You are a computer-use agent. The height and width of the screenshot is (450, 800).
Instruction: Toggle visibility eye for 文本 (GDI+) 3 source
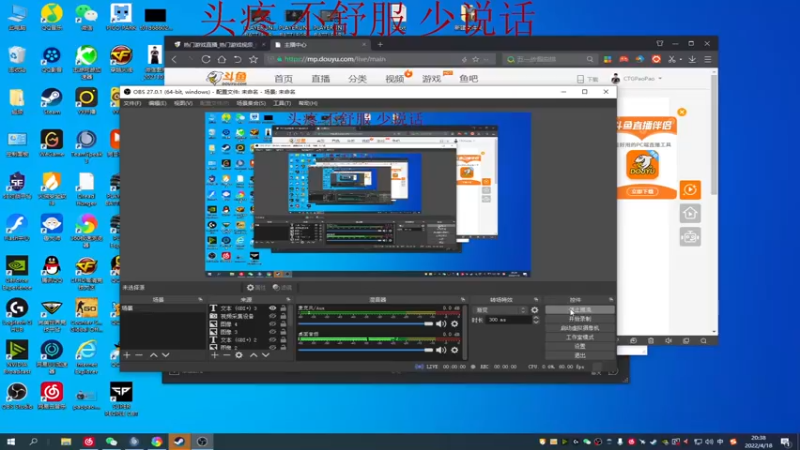pos(272,308)
